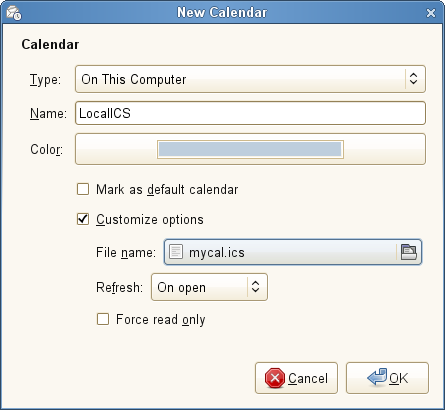Click the up-down arrows of the Type selector
Viewport: 445px width, 410px height.
[413, 79]
